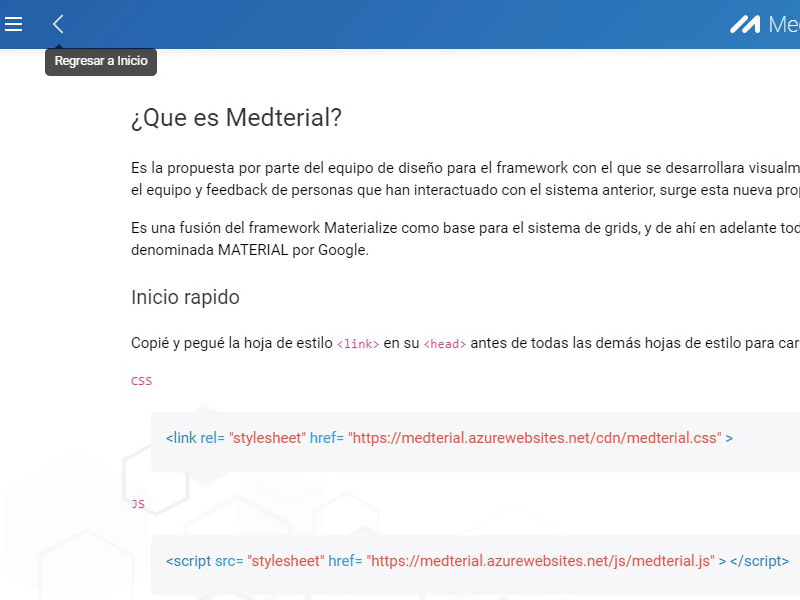800x600 pixels.
Task: Click the medterial.css CDN URL
Action: coord(535,438)
